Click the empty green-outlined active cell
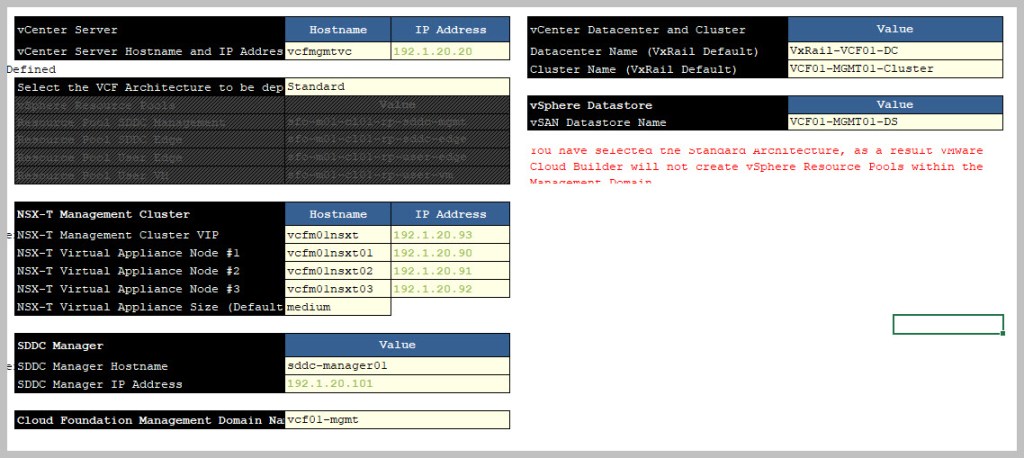 coord(948,324)
